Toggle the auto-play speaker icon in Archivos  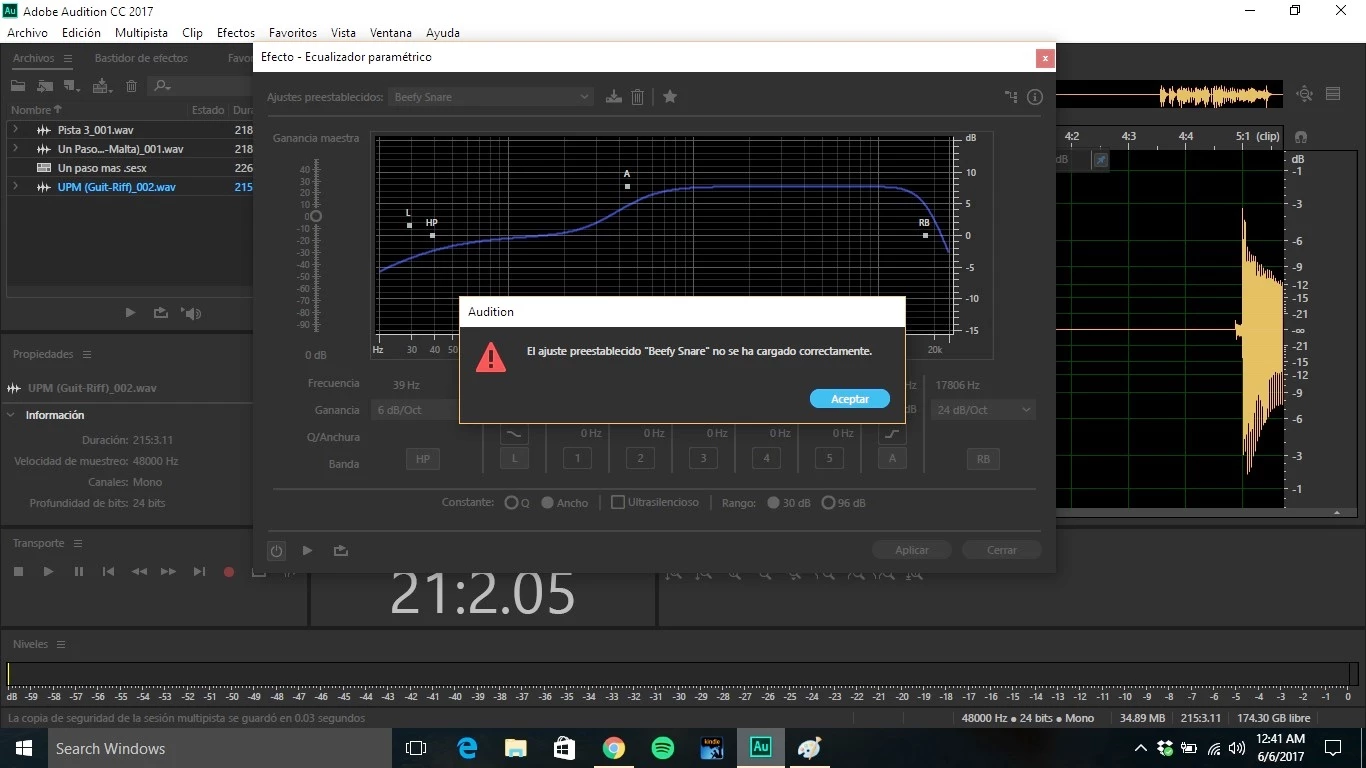[x=191, y=313]
